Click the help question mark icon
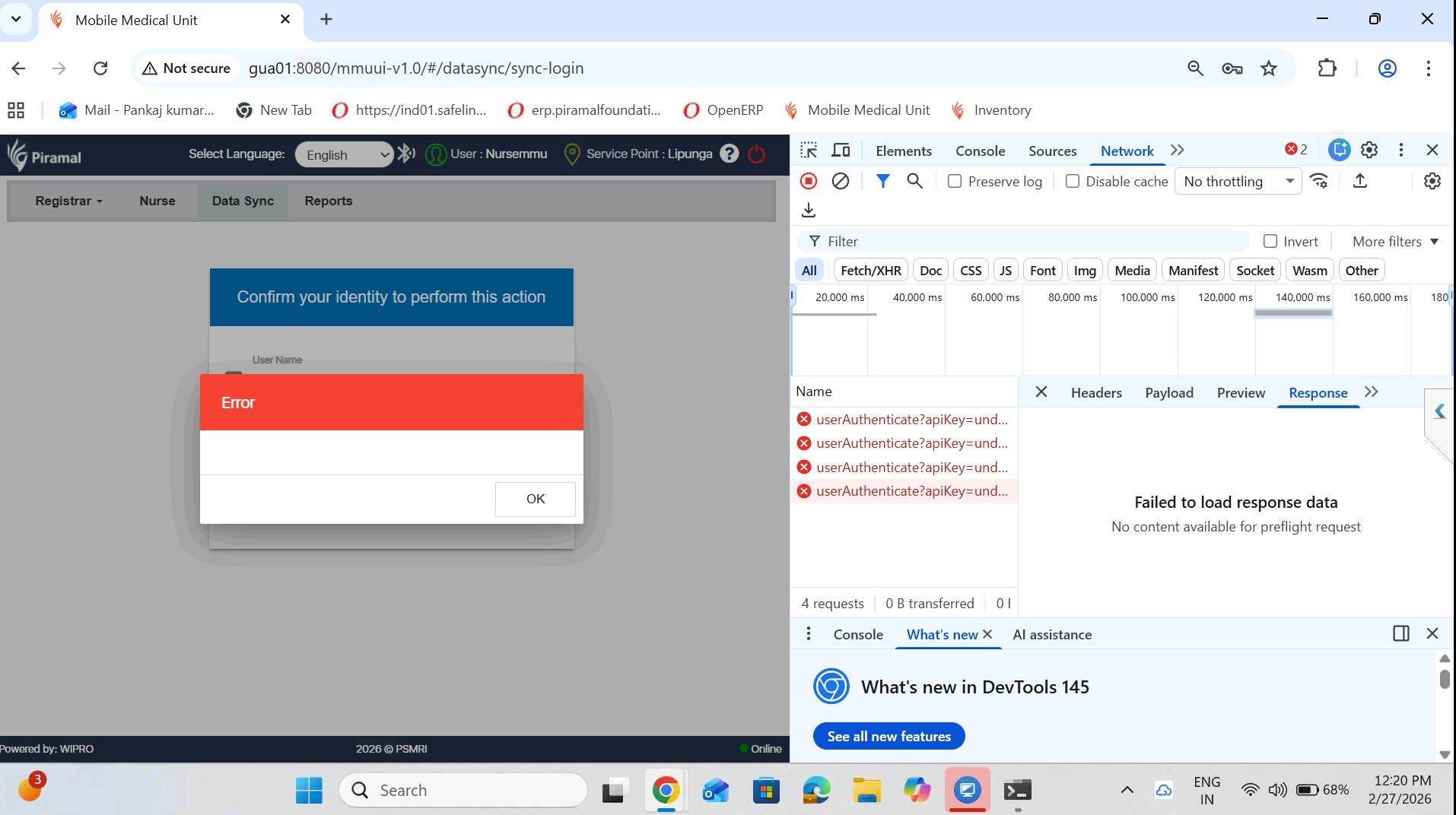The height and width of the screenshot is (815, 1456). coord(729,154)
